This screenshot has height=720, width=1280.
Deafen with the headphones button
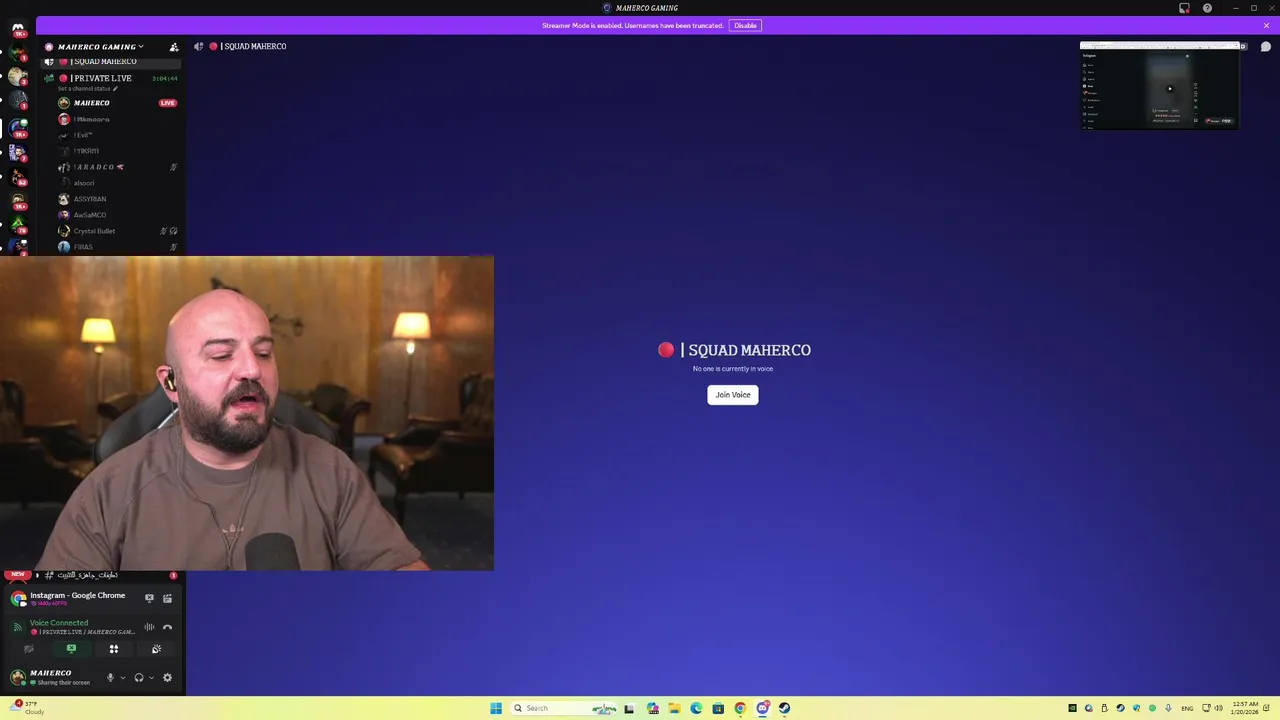click(139, 678)
